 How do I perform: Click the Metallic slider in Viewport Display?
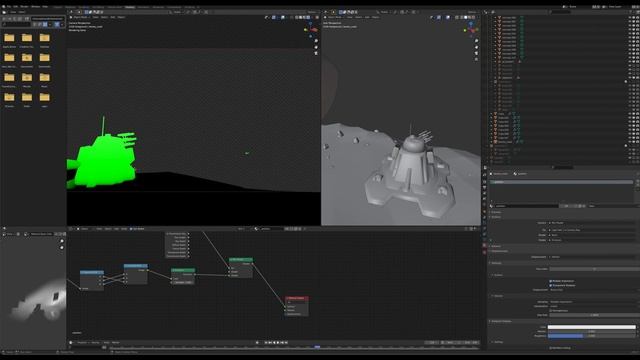tap(592, 331)
